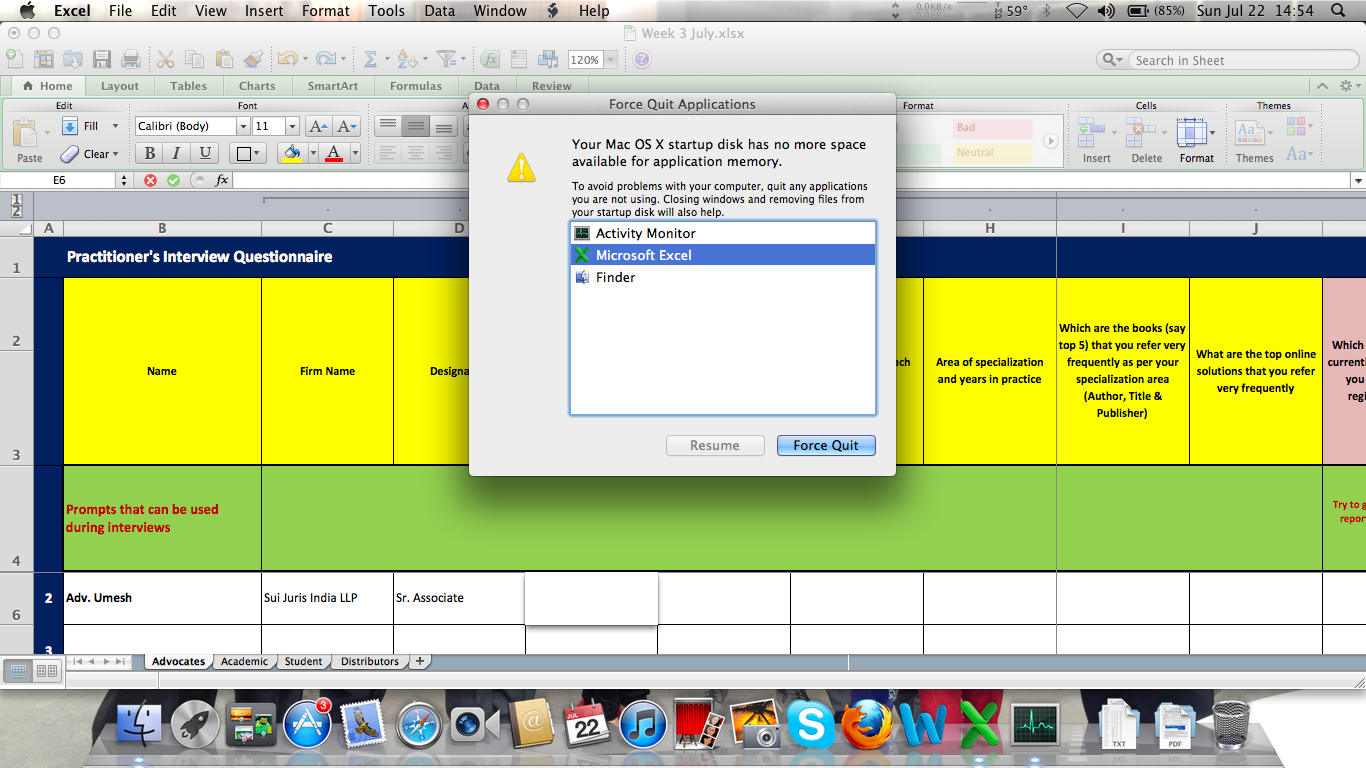This screenshot has width=1366, height=768.
Task: Click the increase font size icon
Action: coord(318,126)
